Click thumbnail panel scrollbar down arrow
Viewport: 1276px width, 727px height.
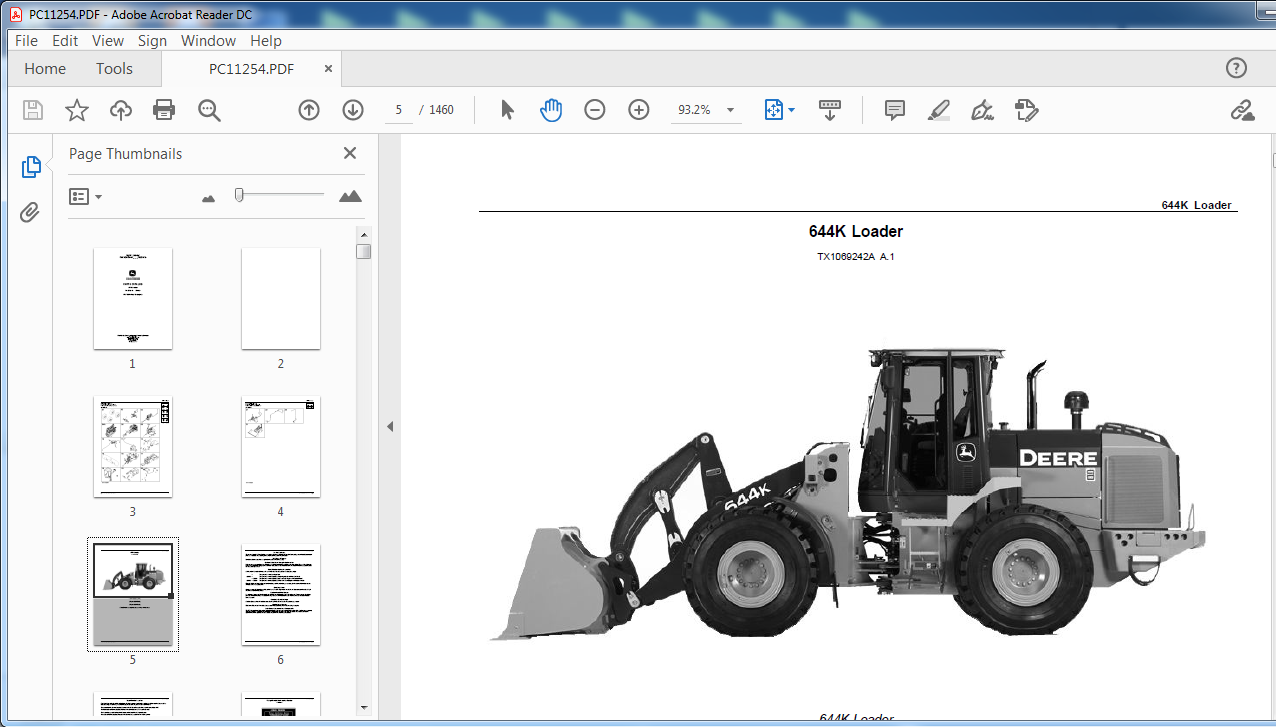364,709
